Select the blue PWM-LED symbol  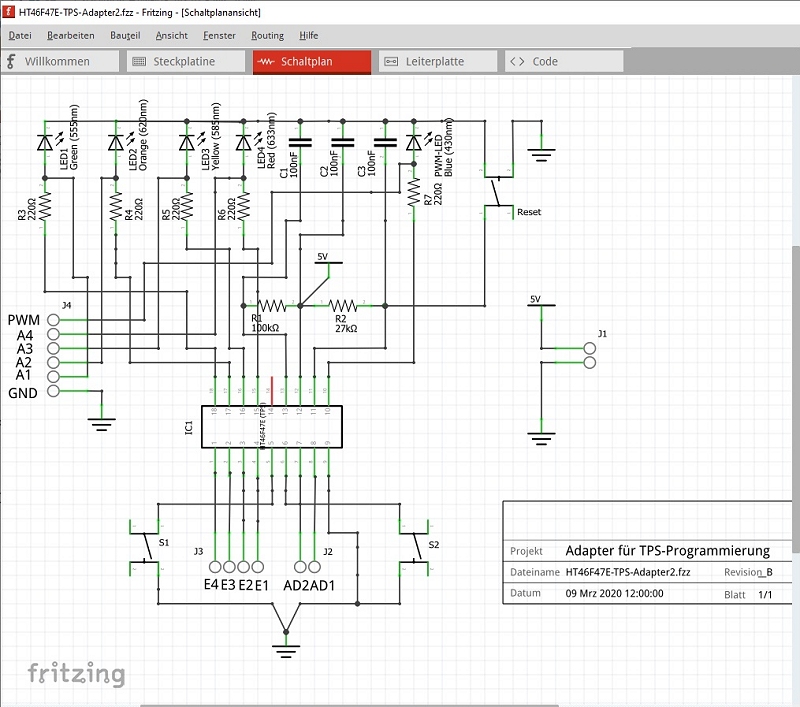tap(414, 143)
